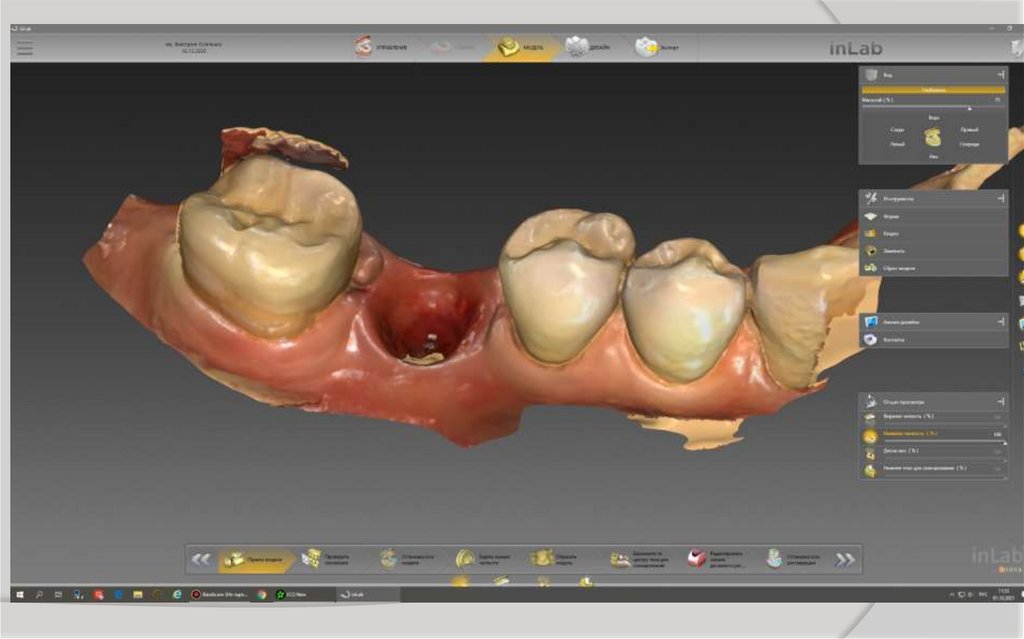Screen dimensions: 1024x639
Task: Select the model axis step in step bar
Action: point(409,559)
